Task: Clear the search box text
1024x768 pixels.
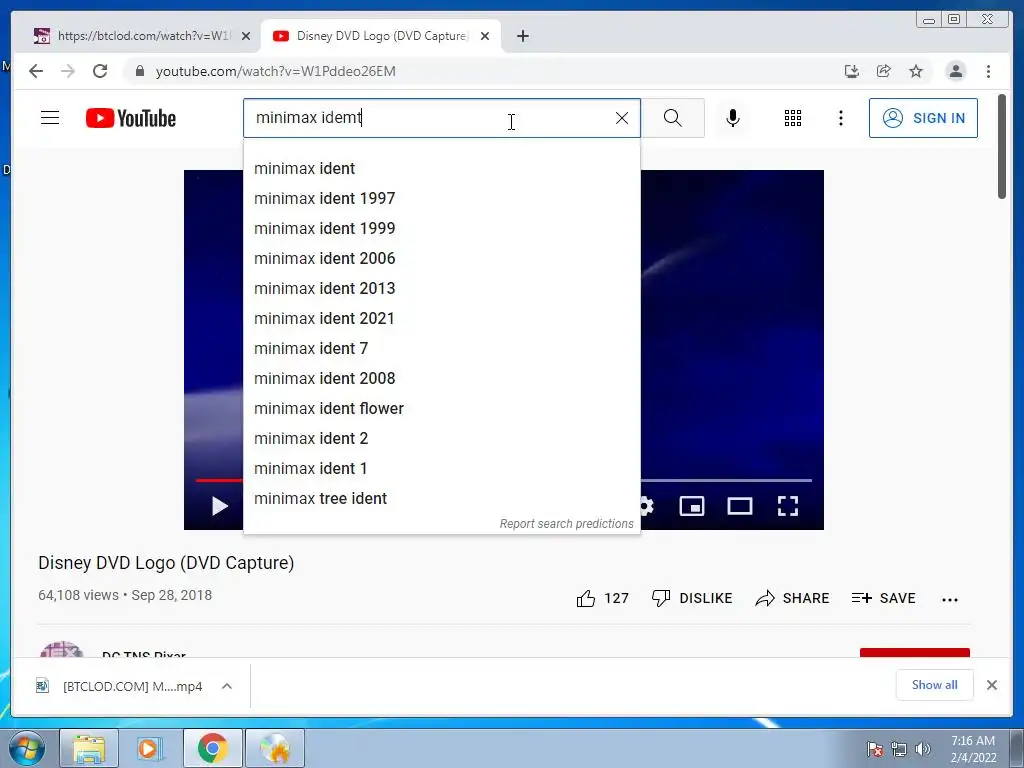Action: coord(622,118)
